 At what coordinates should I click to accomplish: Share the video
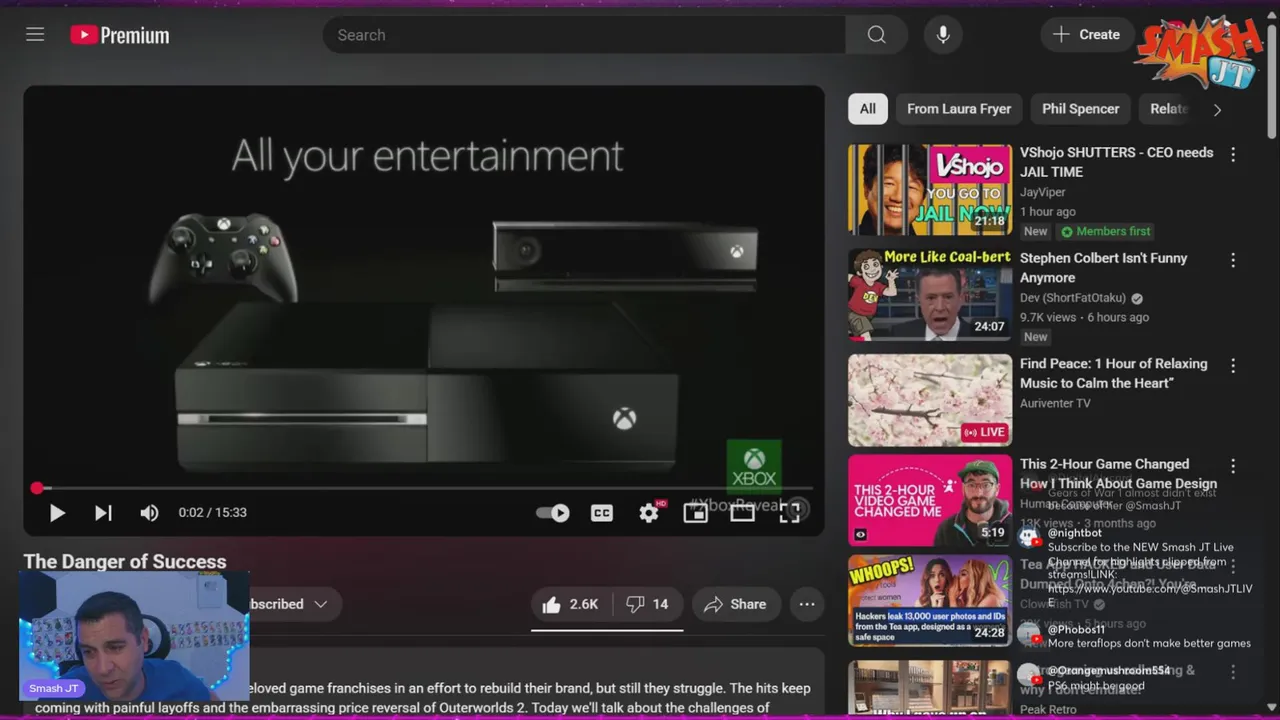[735, 604]
